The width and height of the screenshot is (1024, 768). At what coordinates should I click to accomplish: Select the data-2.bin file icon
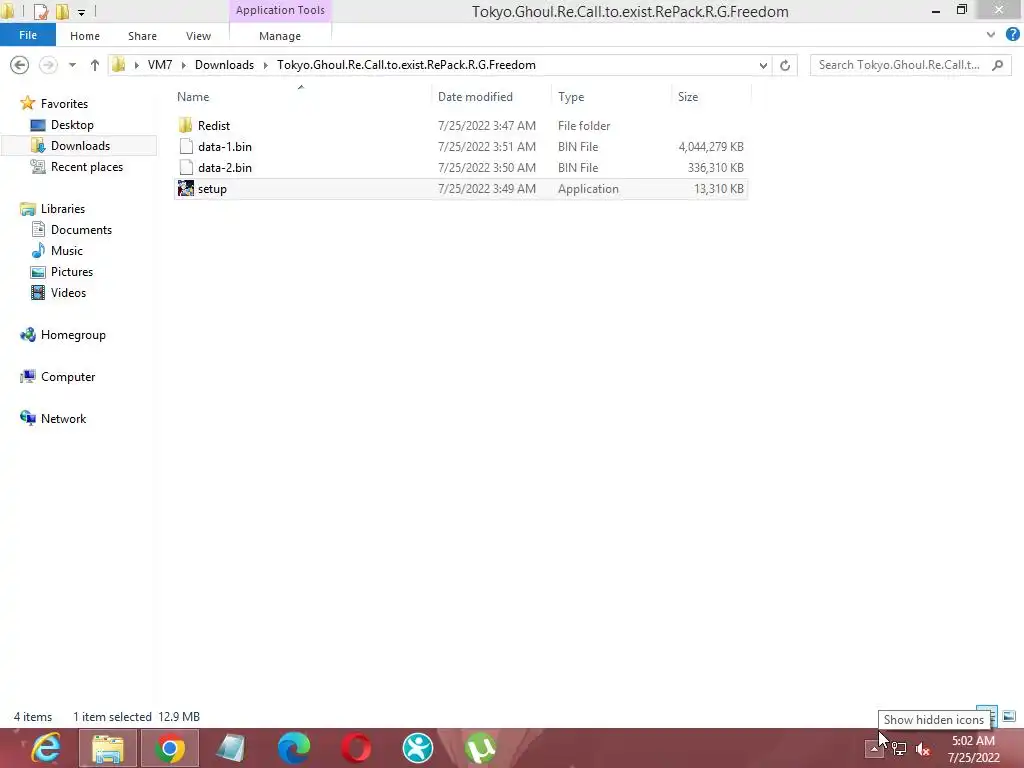click(x=186, y=168)
